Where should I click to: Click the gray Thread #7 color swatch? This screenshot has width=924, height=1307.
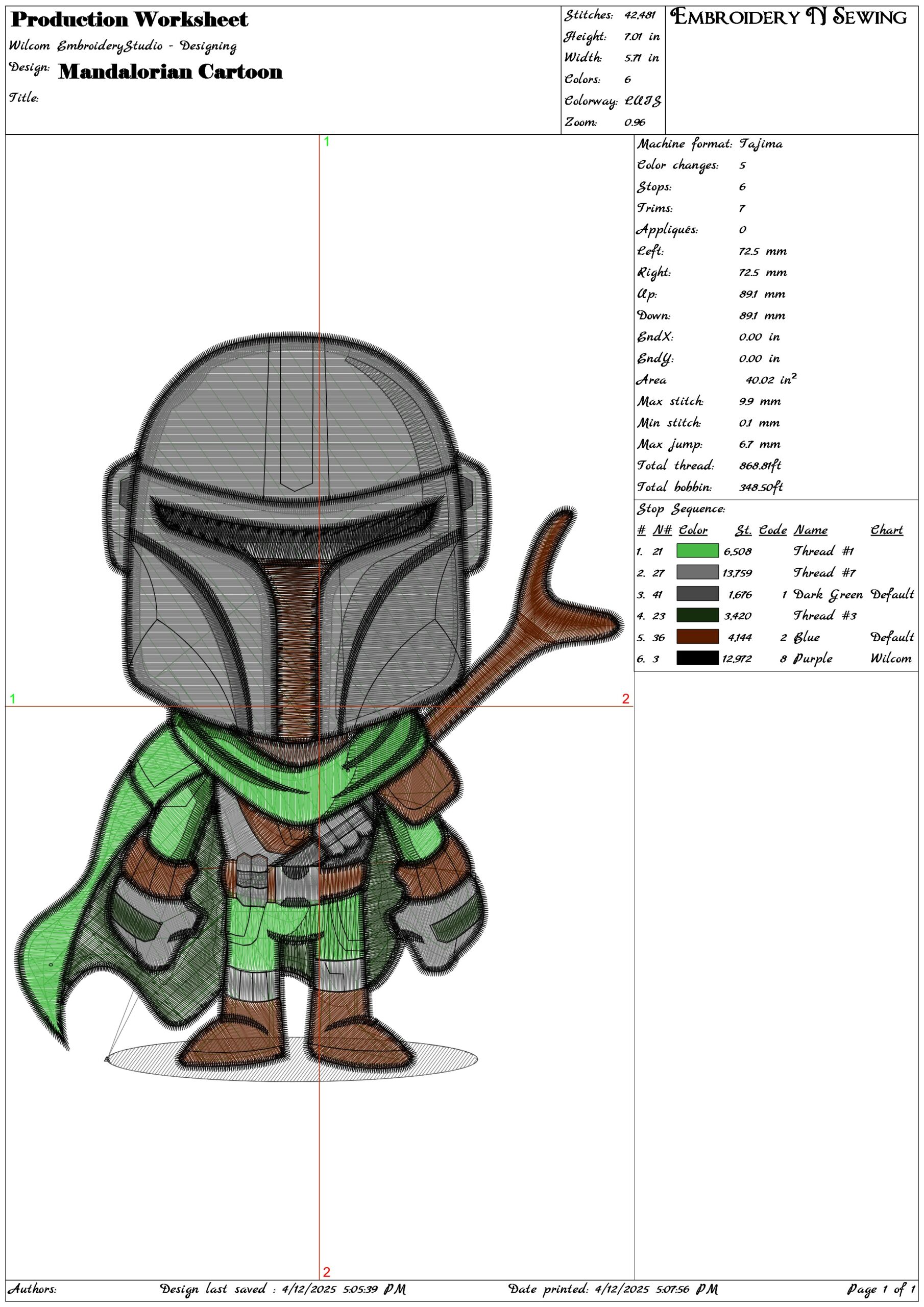(697, 572)
